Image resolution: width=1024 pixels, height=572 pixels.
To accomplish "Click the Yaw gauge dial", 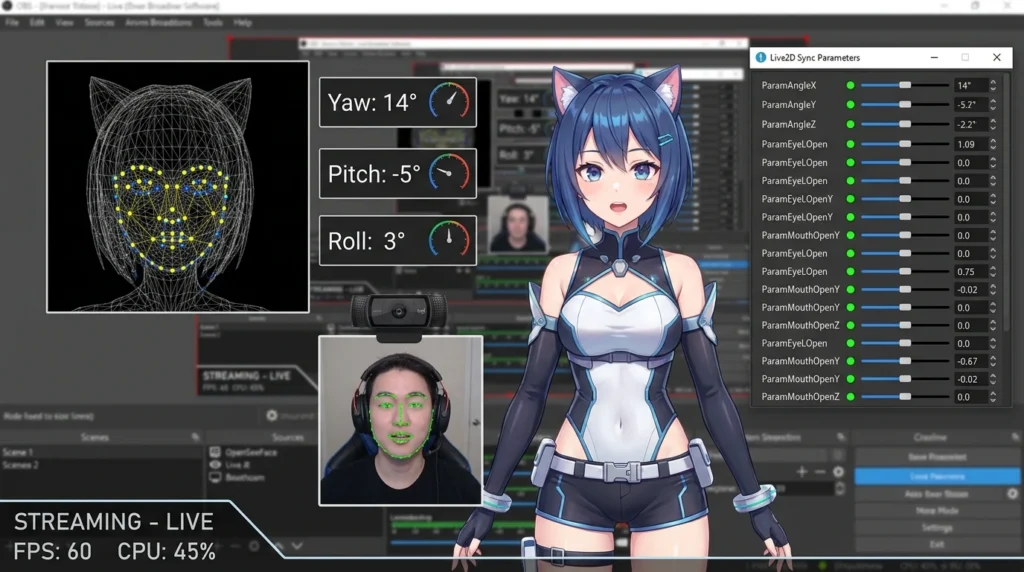I will point(449,103).
